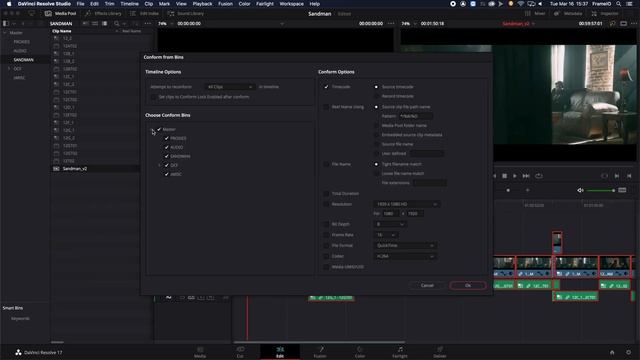640x360 pixels.
Task: Click the Ok button in Conform dialog
Action: [x=468, y=285]
